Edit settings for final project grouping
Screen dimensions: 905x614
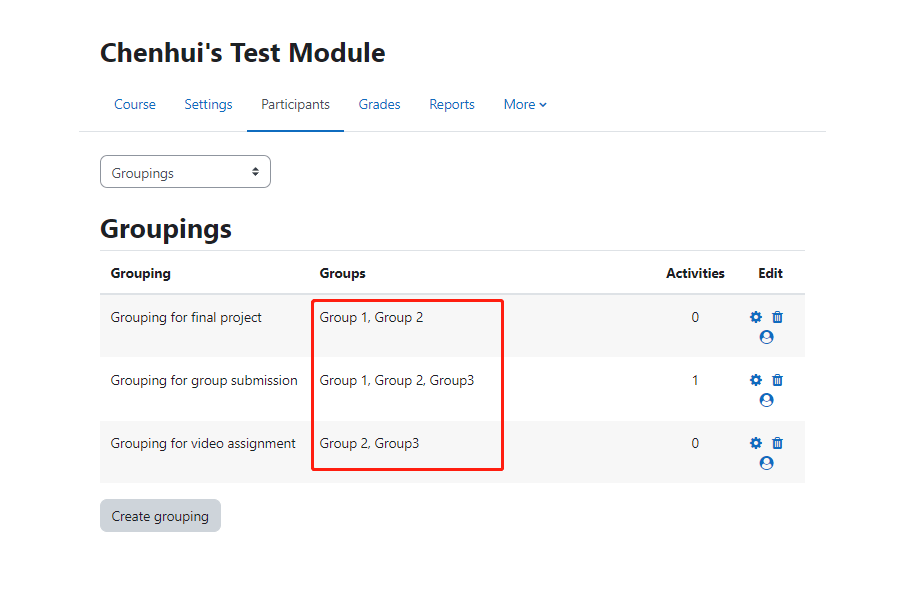pos(756,318)
